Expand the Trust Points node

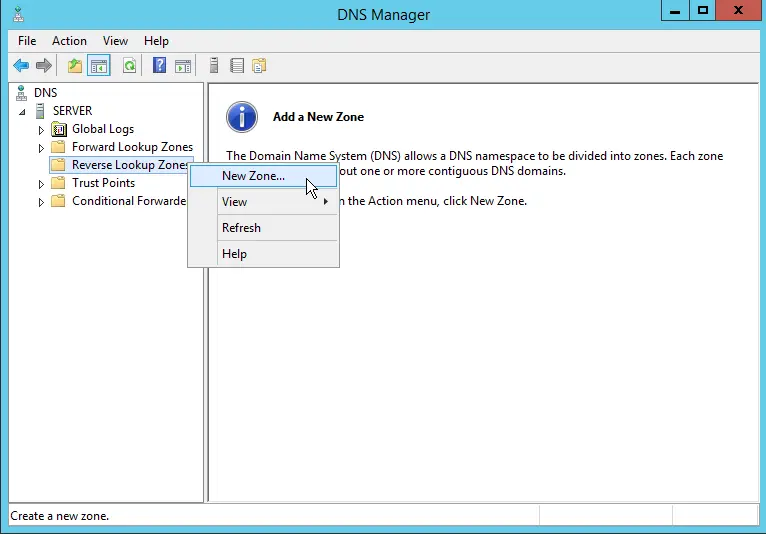click(x=41, y=184)
